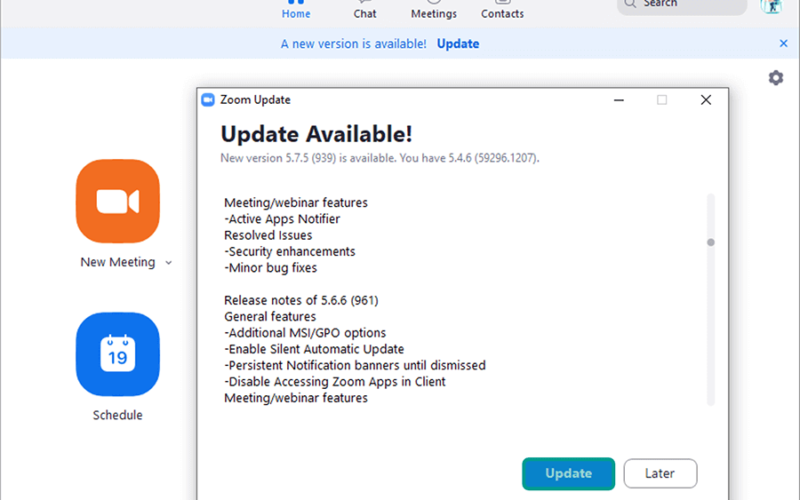Viewport: 800px width, 500px height.
Task: Go to the Meetings tab
Action: (x=434, y=10)
